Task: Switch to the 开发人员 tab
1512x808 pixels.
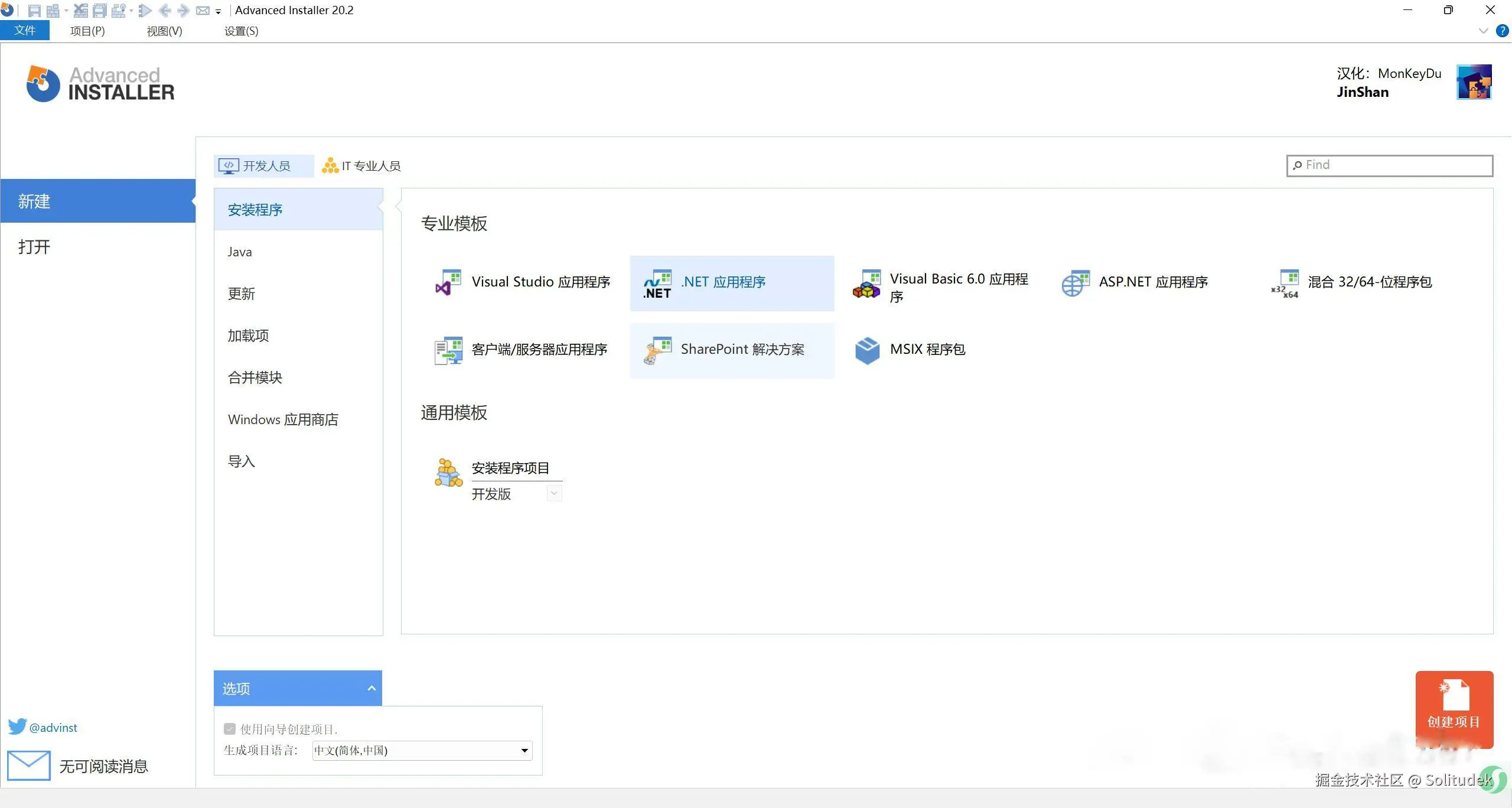Action: pyautogui.click(x=263, y=166)
